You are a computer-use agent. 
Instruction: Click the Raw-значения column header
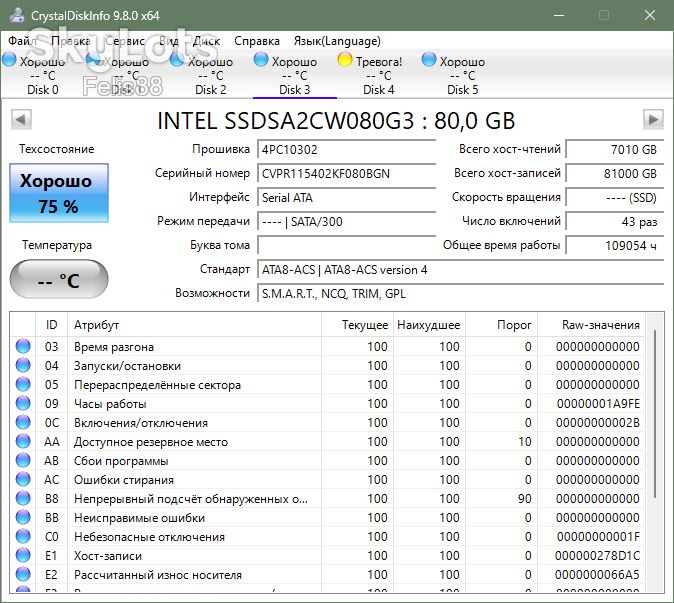(591, 325)
